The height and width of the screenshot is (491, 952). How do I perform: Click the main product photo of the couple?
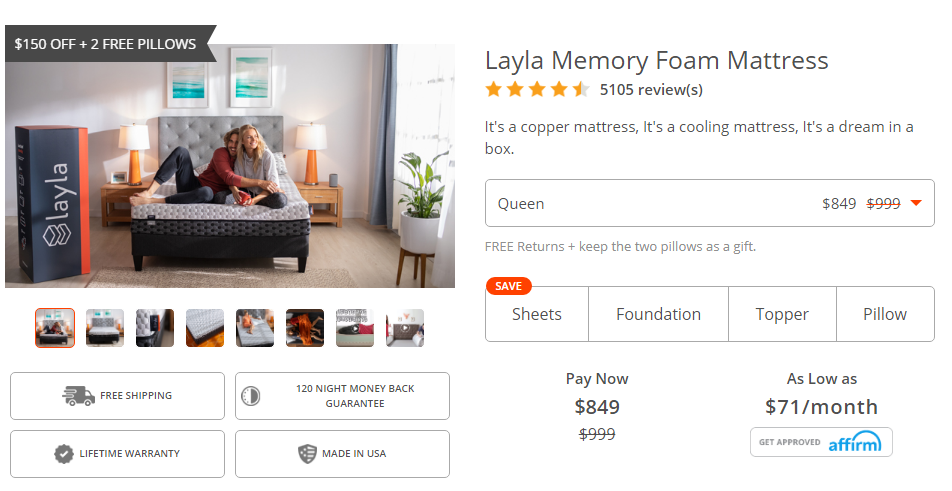coord(230,166)
